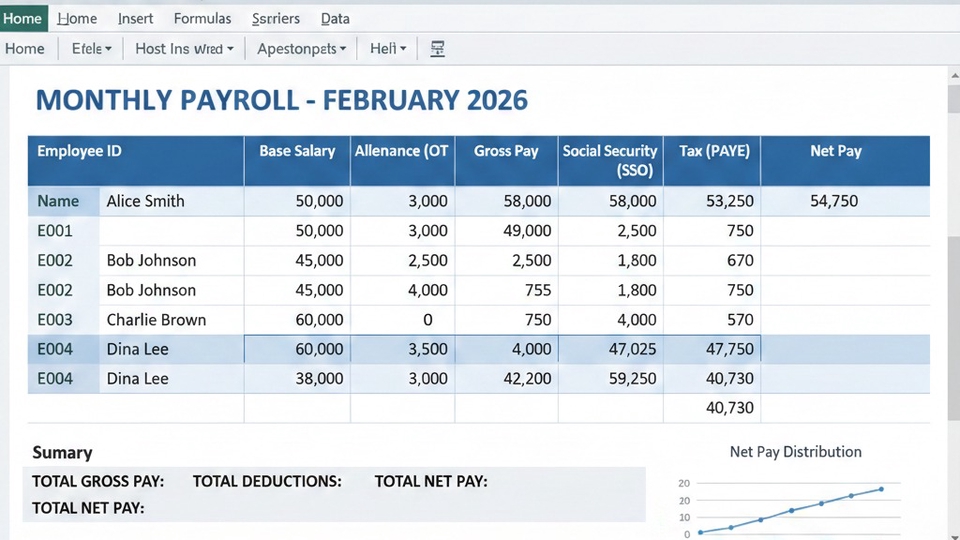The image size is (960, 540).
Task: Expand the Heli dropdown
Action: coord(388,48)
